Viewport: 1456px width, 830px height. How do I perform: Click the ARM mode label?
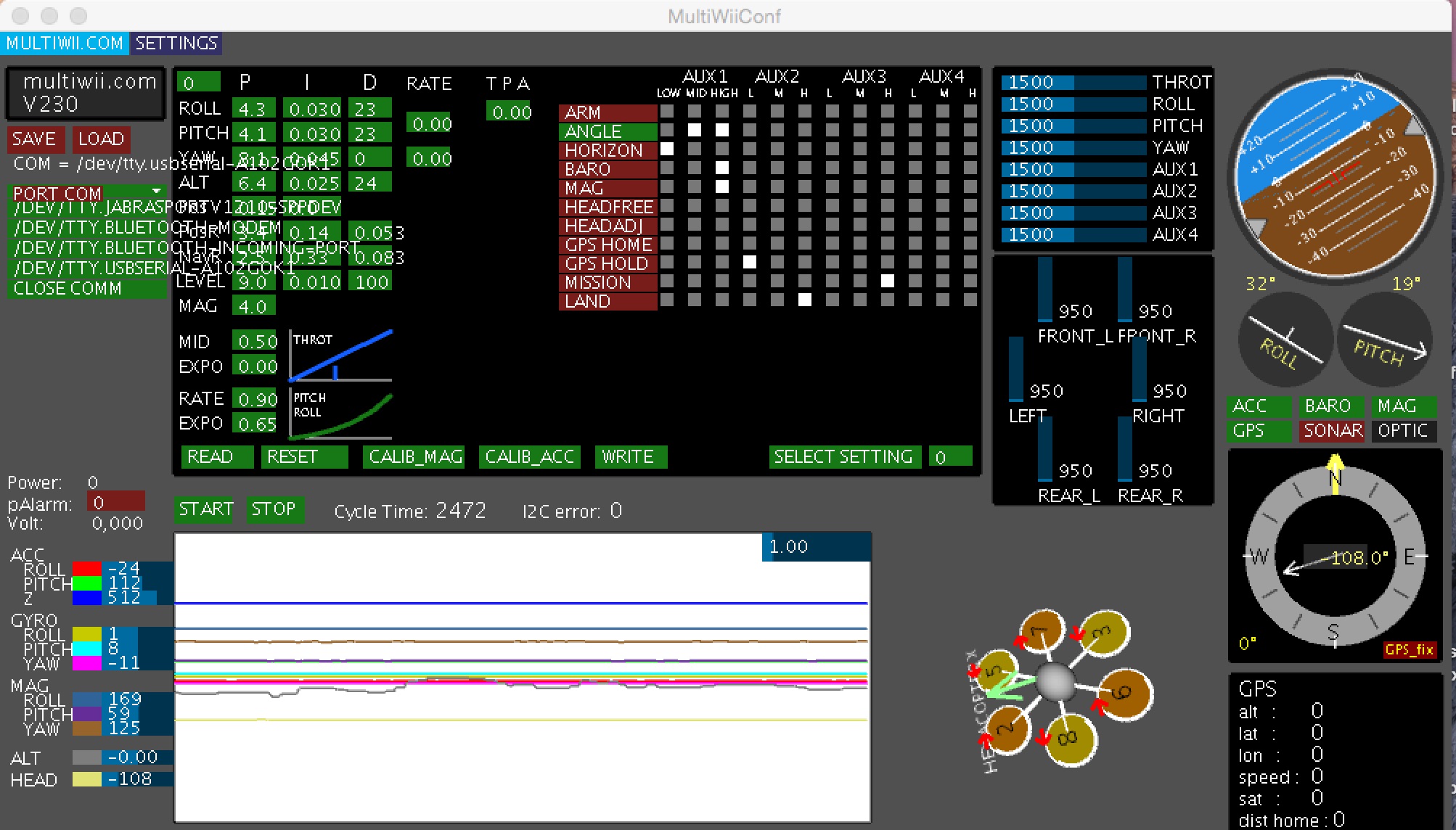tap(608, 112)
